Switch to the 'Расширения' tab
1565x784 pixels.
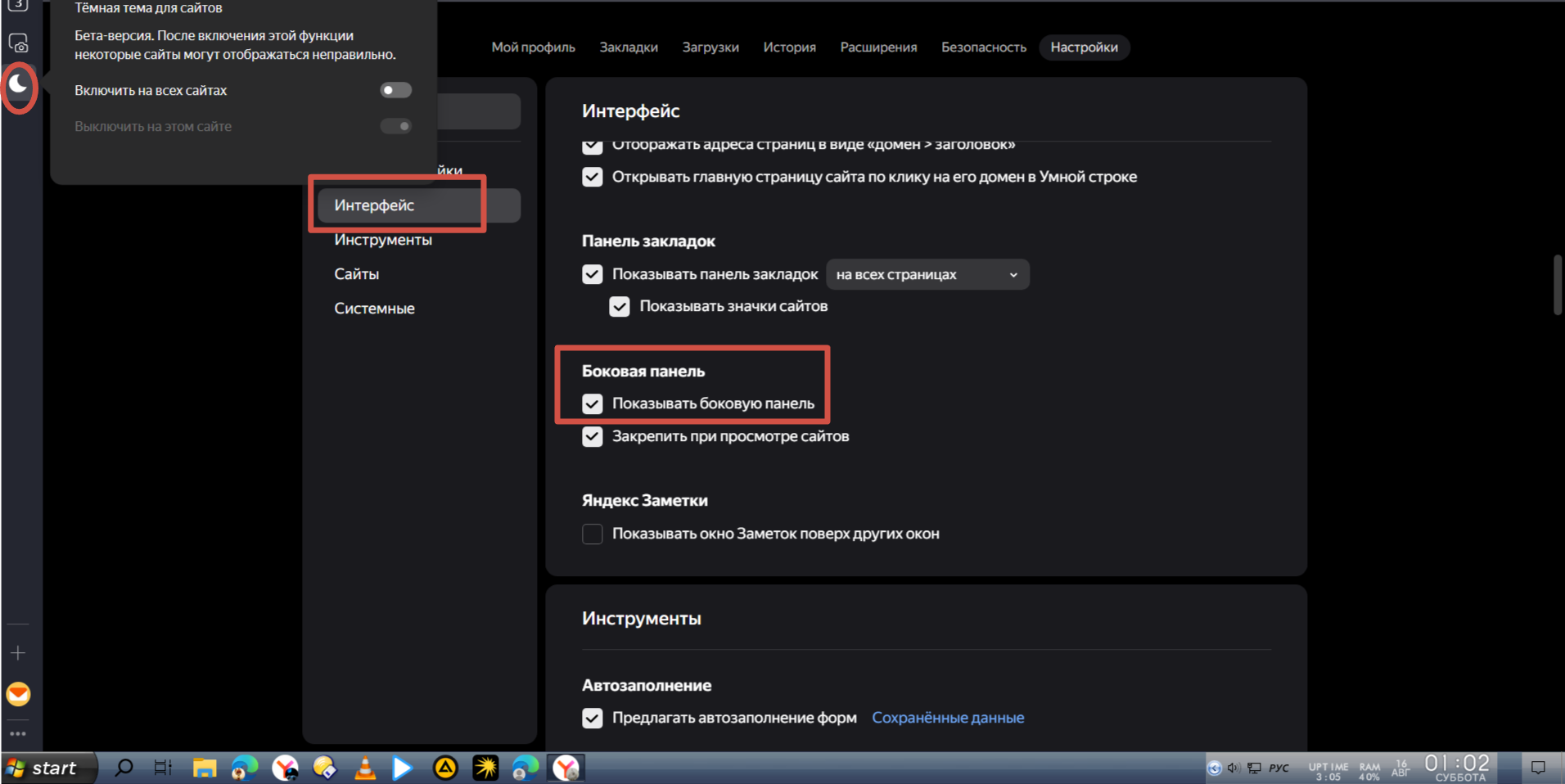coord(878,47)
